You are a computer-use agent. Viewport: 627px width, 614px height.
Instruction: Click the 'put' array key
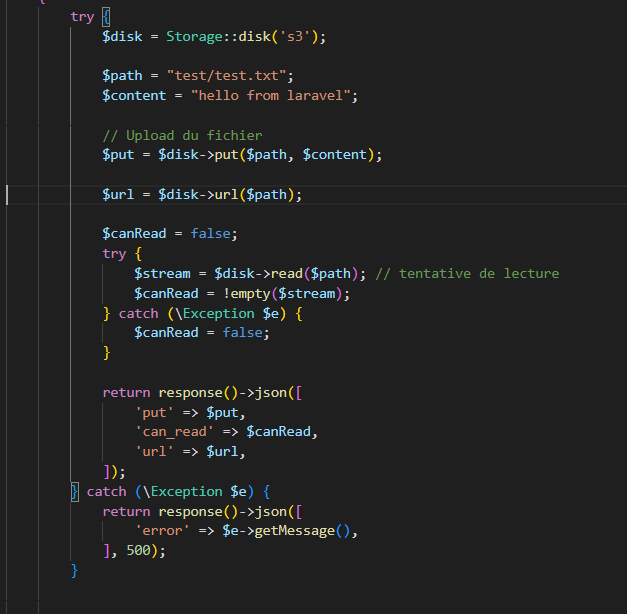[154, 412]
